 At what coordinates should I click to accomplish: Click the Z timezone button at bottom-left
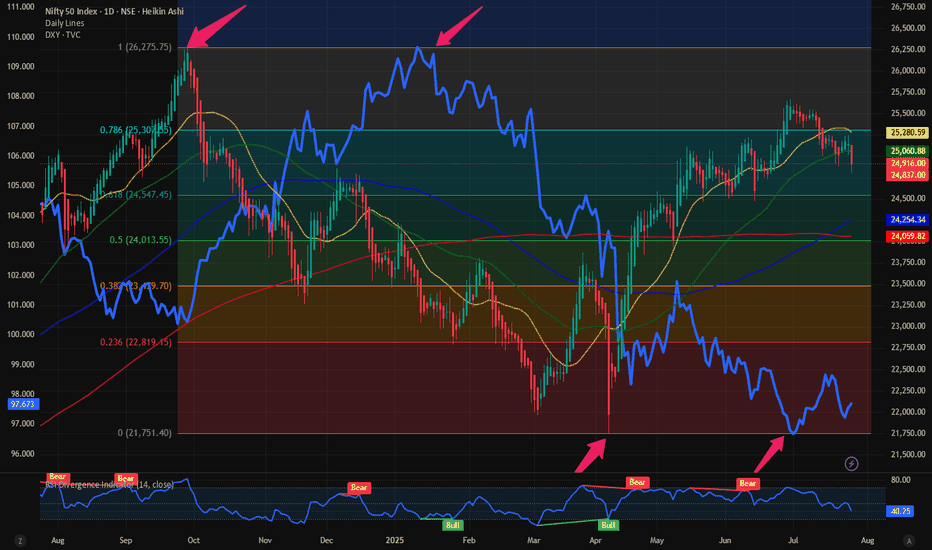pos(20,540)
